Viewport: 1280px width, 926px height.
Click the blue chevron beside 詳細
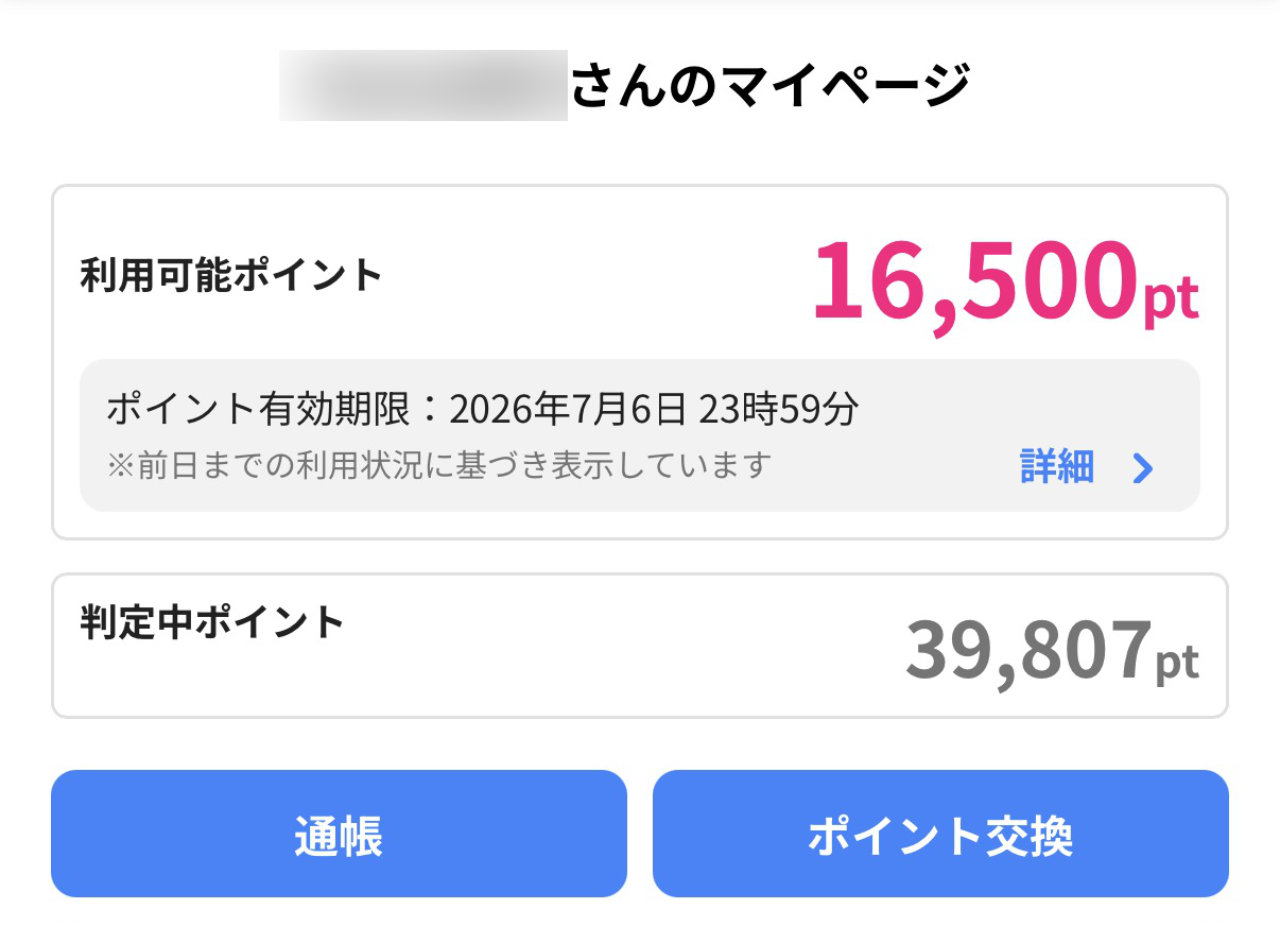[1143, 468]
